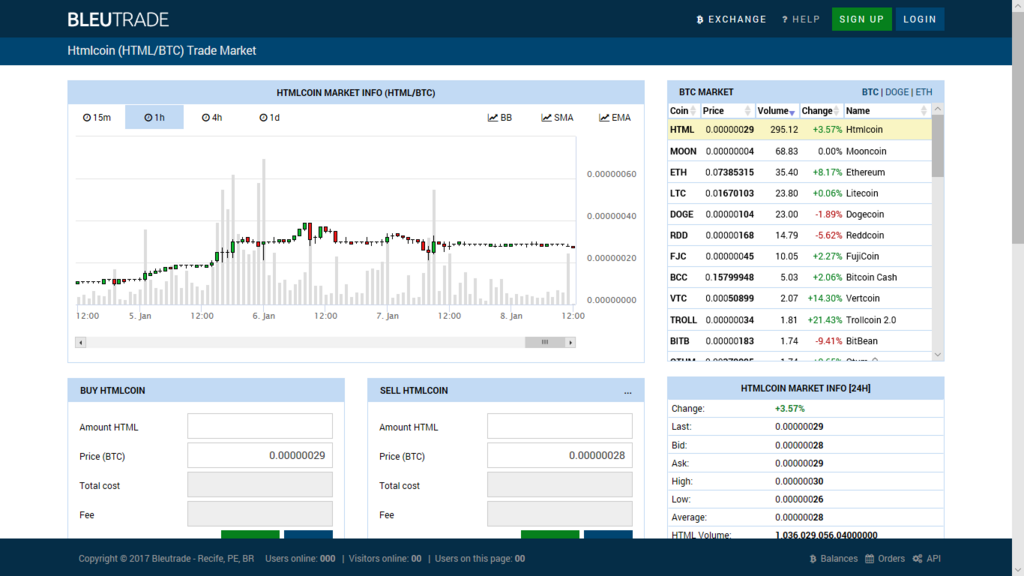Focus the Buy Total cost field

[260, 485]
